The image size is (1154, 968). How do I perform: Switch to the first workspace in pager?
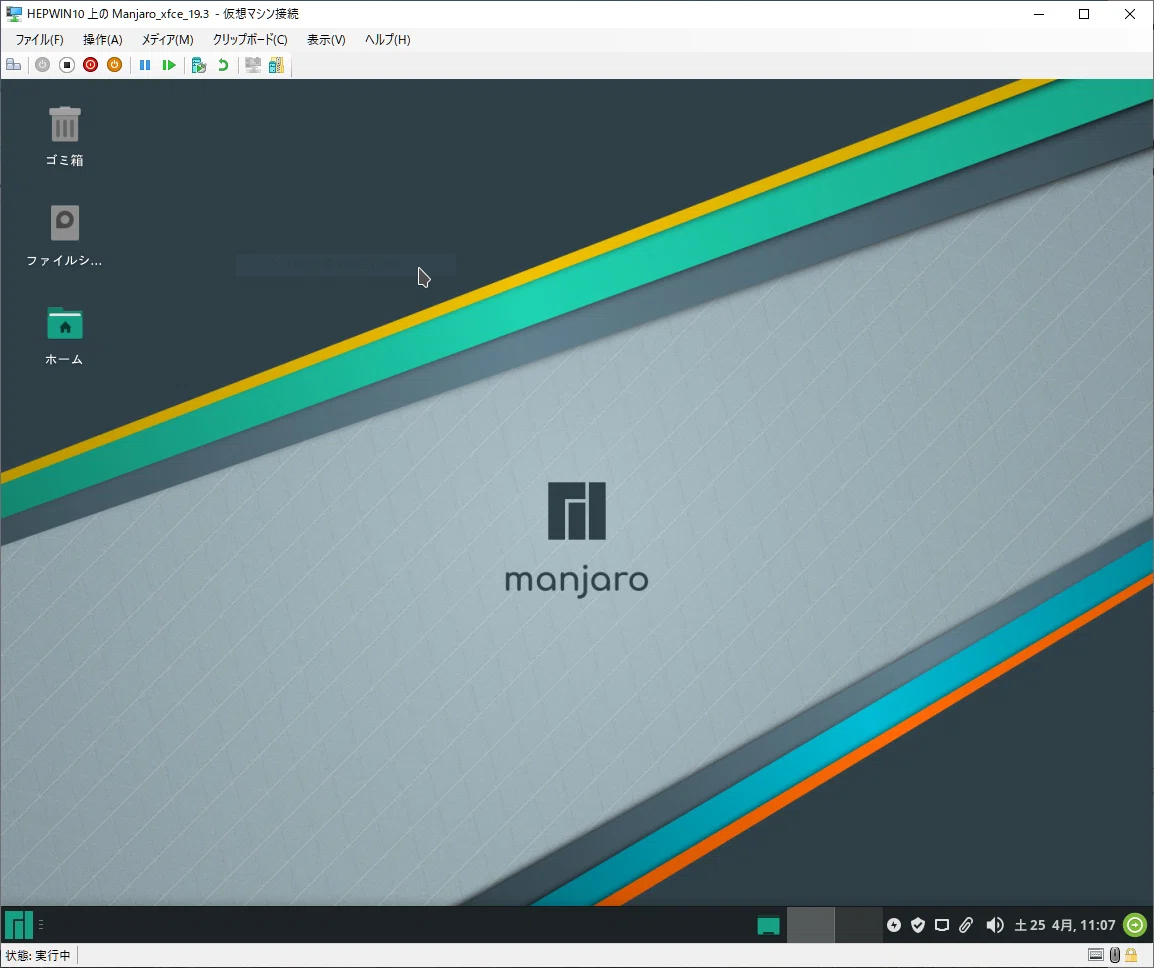811,925
